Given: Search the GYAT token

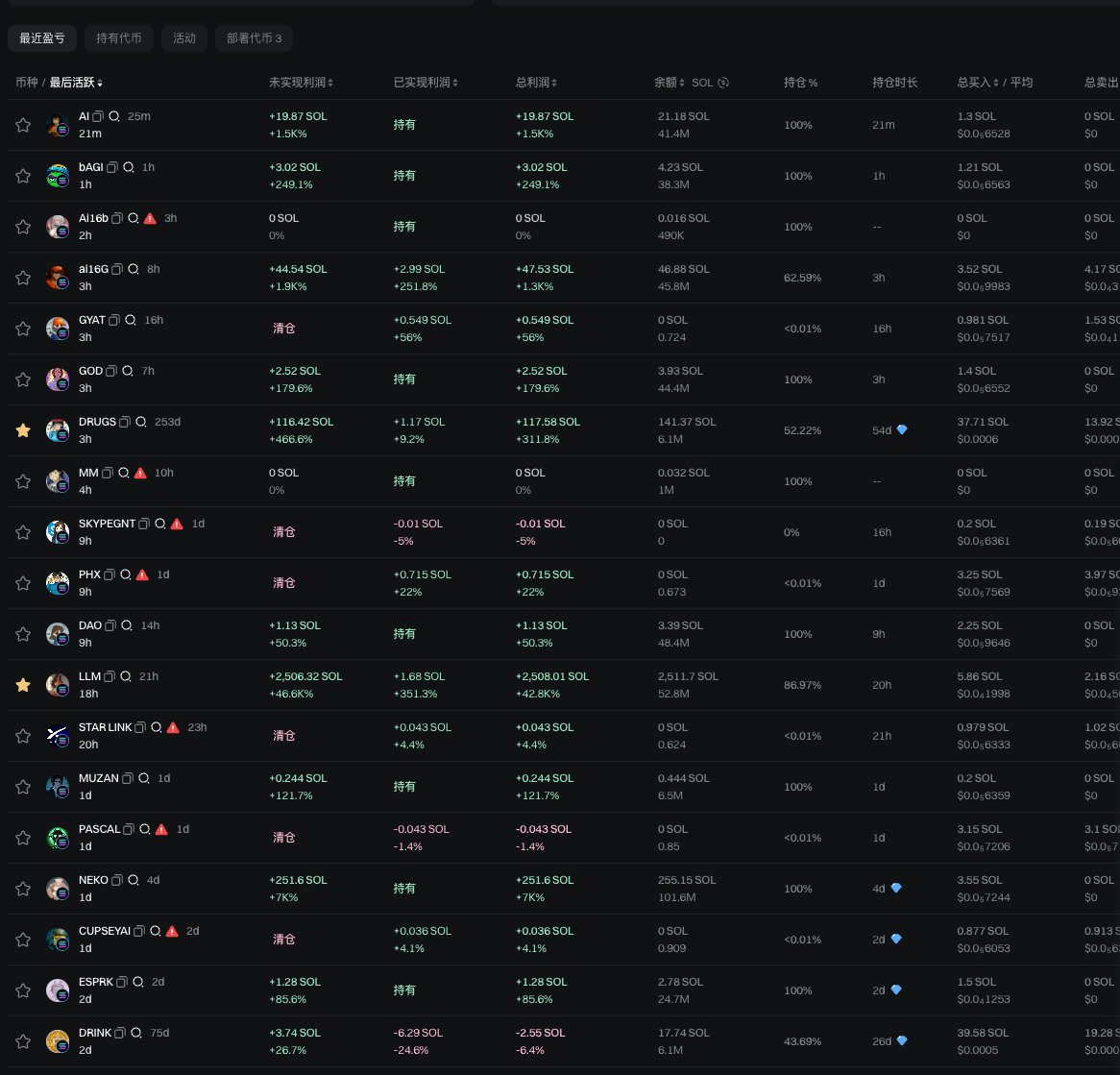Looking at the screenshot, I should [x=130, y=320].
